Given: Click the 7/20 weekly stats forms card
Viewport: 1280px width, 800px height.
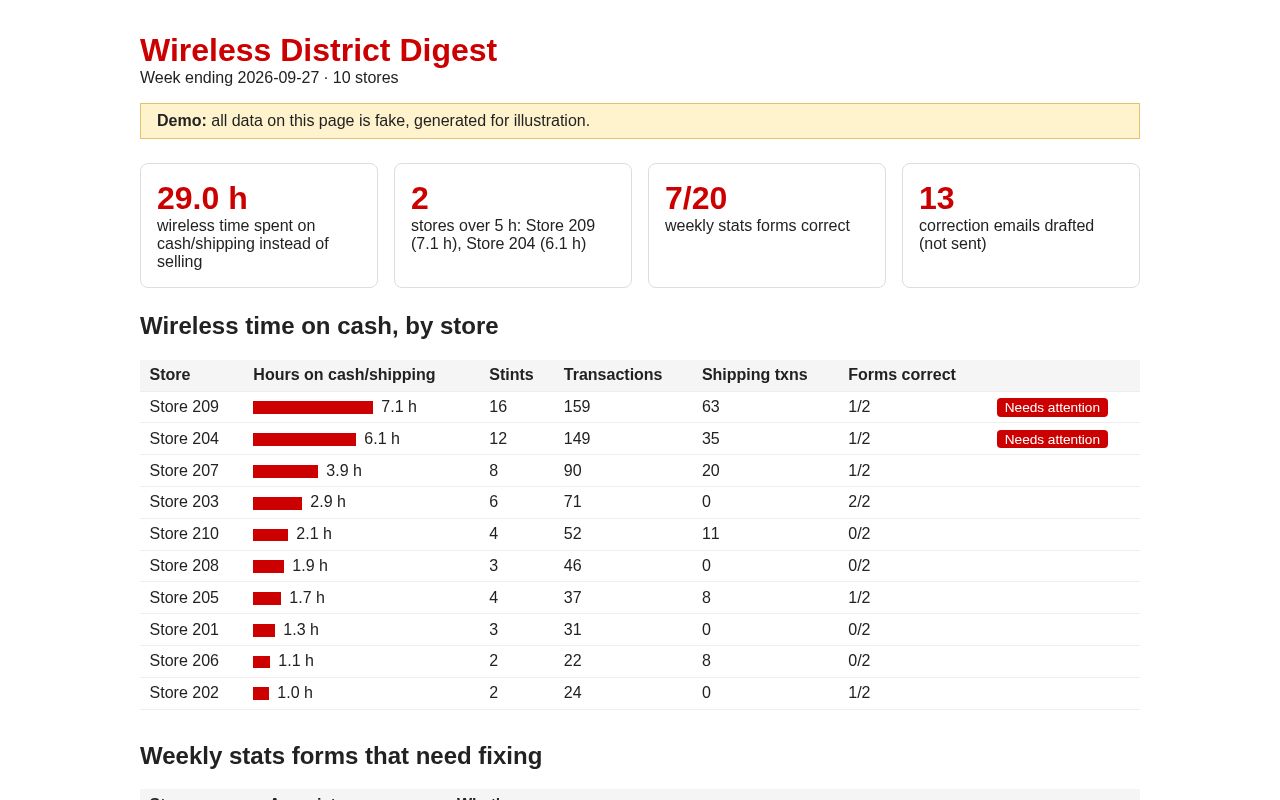Looking at the screenshot, I should click(x=767, y=226).
